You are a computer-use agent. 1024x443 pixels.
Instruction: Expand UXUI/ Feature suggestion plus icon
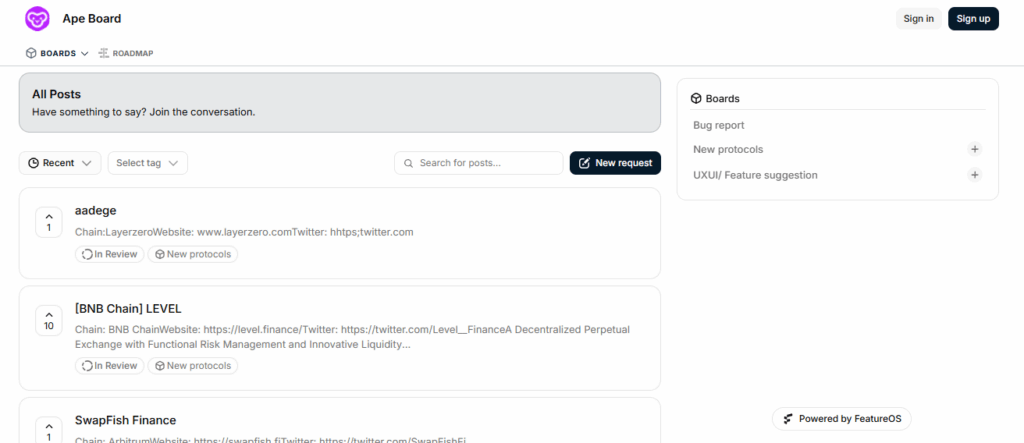pyautogui.click(x=974, y=175)
